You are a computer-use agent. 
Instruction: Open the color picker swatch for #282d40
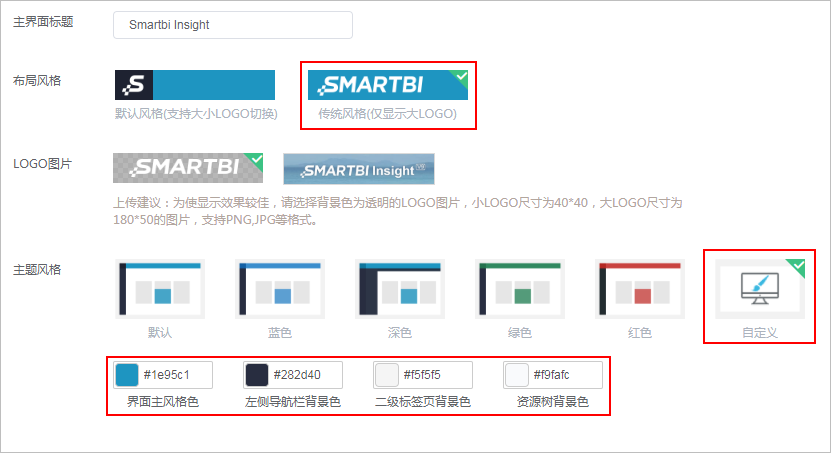click(x=257, y=375)
